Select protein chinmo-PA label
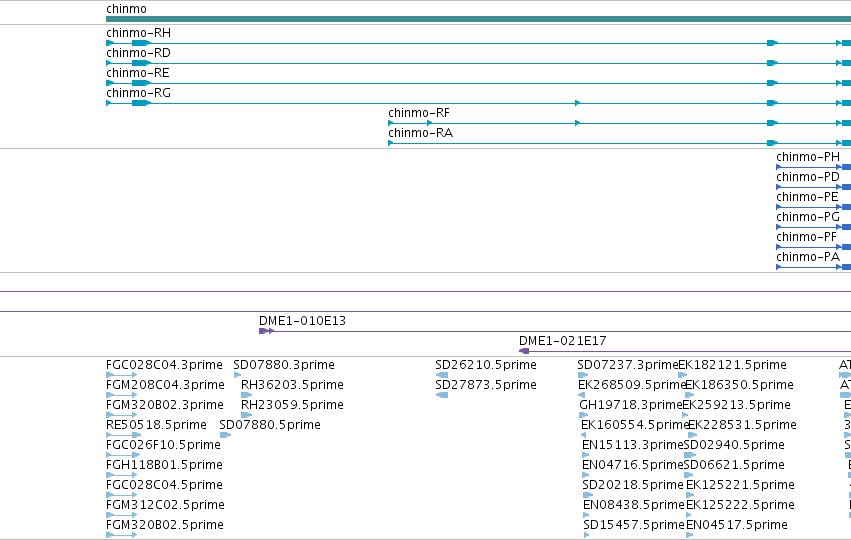This screenshot has height=540, width=851. 808,258
